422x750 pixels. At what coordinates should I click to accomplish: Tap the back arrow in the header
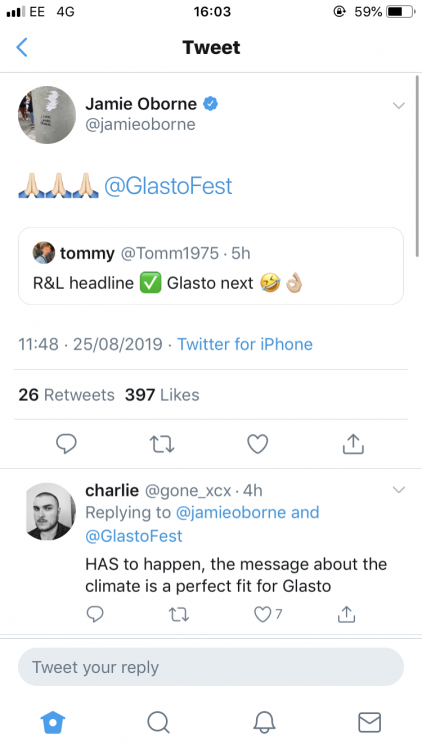22,47
